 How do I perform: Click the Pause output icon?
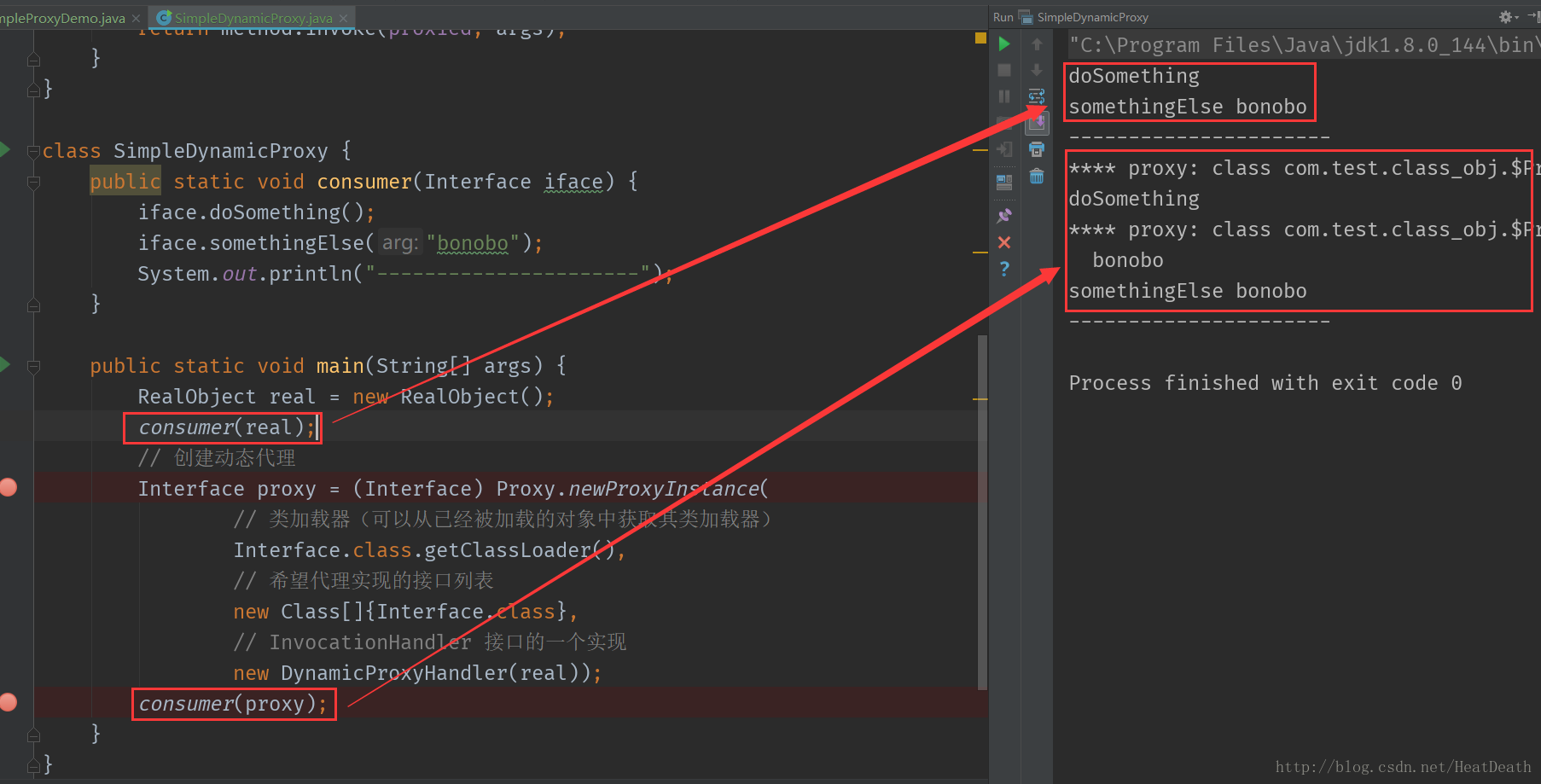(1004, 96)
